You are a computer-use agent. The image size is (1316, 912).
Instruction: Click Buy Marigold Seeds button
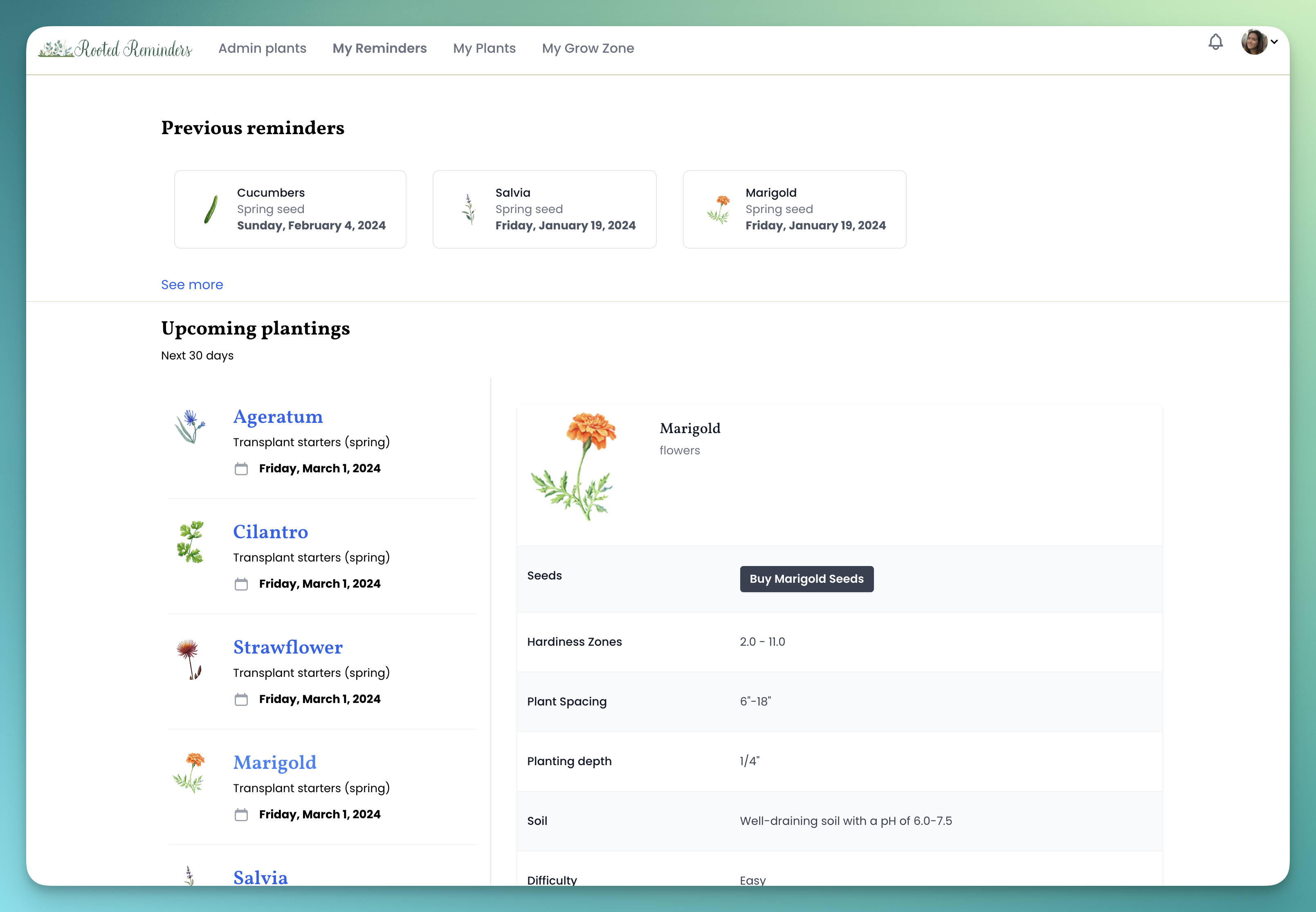click(x=806, y=579)
